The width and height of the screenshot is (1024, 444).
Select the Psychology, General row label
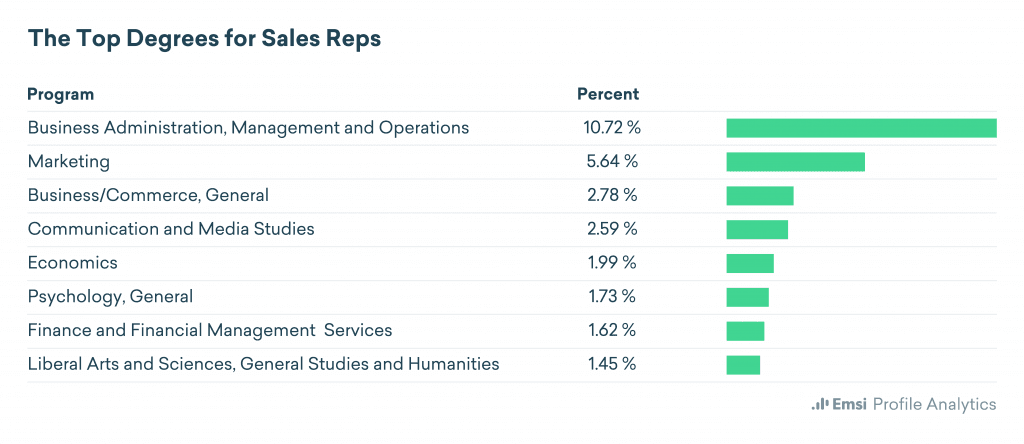point(110,296)
